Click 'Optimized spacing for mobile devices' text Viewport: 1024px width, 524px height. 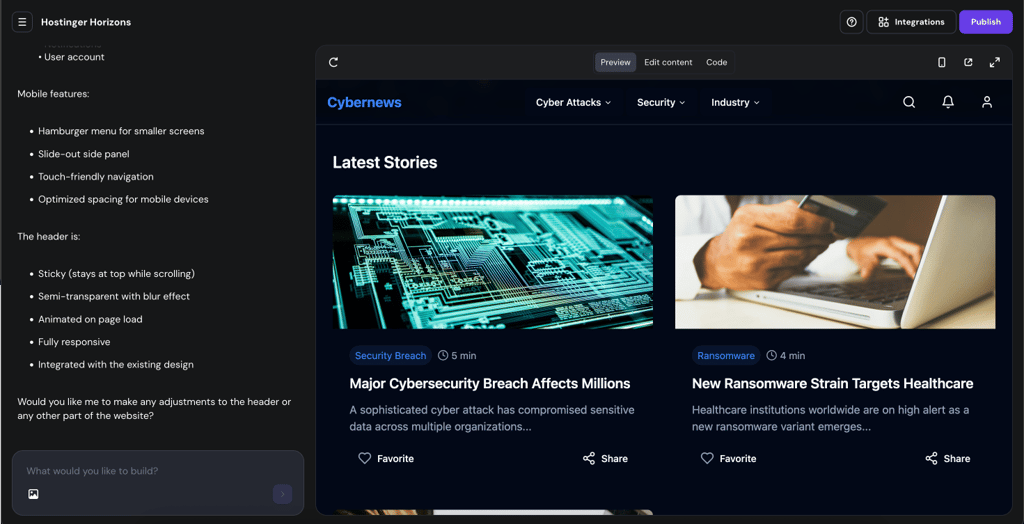[x=123, y=199]
